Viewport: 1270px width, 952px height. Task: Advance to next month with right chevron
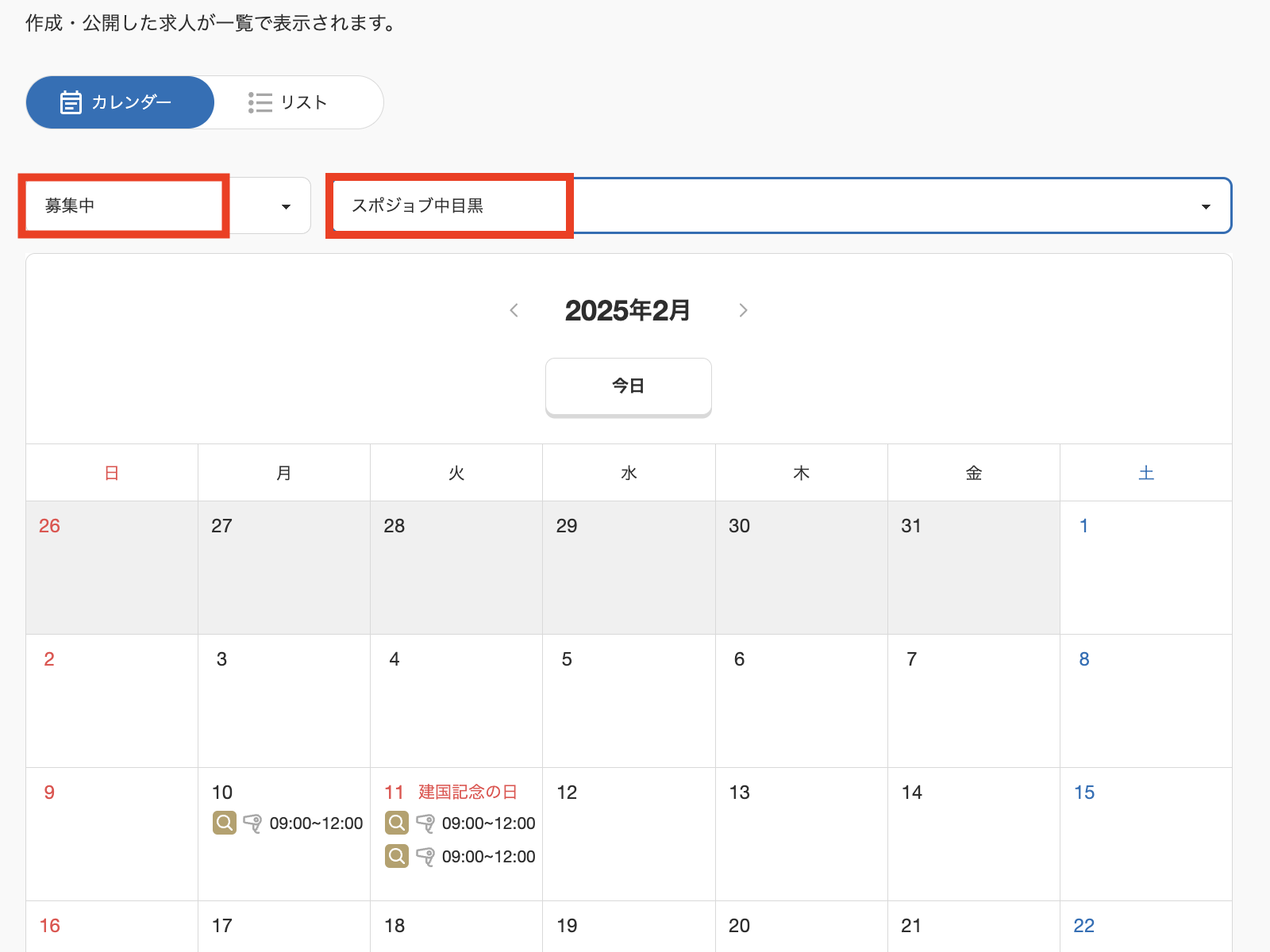click(743, 310)
